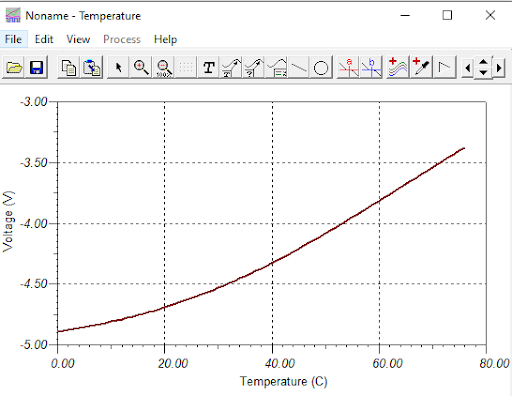
Task: Click the triangle flag marker icon
Action: click(444, 68)
